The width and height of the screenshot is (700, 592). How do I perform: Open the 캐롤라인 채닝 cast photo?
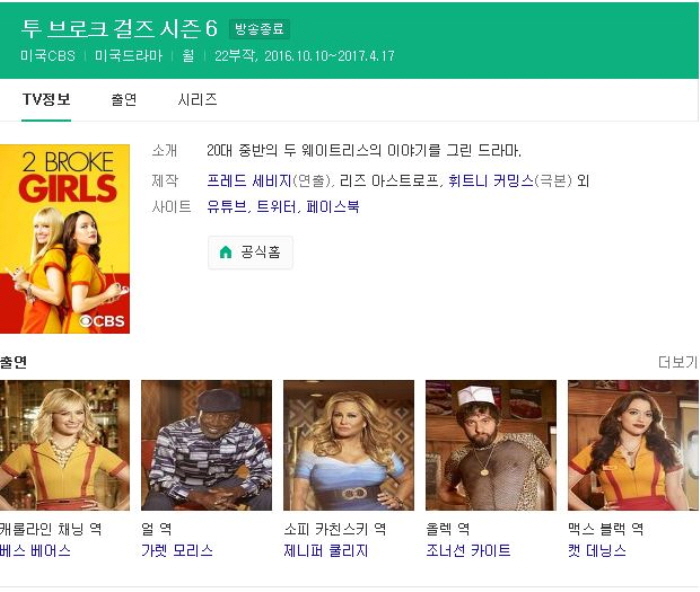pos(65,445)
